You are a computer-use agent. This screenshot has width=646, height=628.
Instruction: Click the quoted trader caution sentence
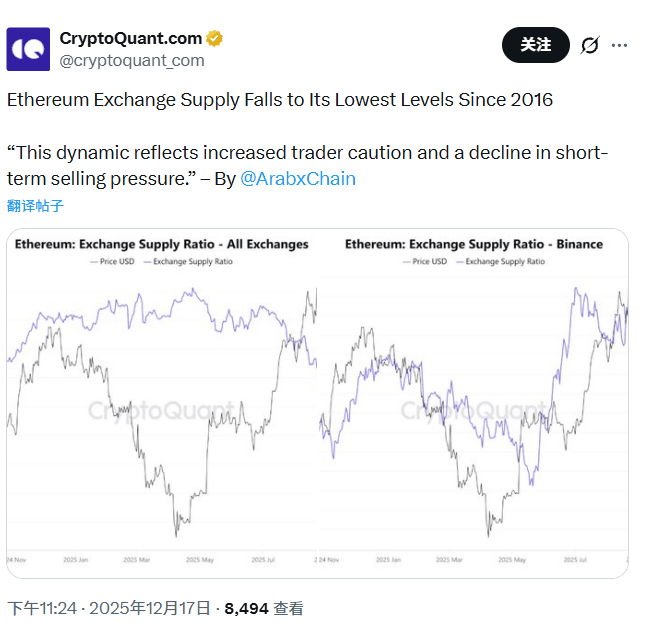point(300,153)
